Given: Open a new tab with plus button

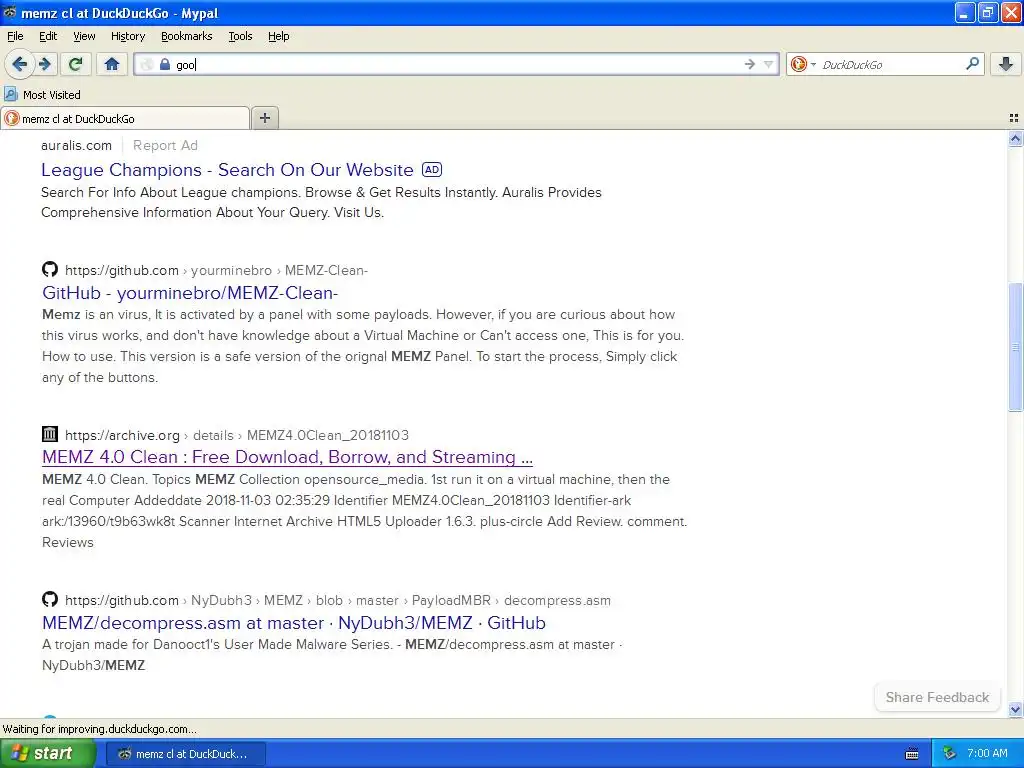Looking at the screenshot, I should pyautogui.click(x=264, y=118).
